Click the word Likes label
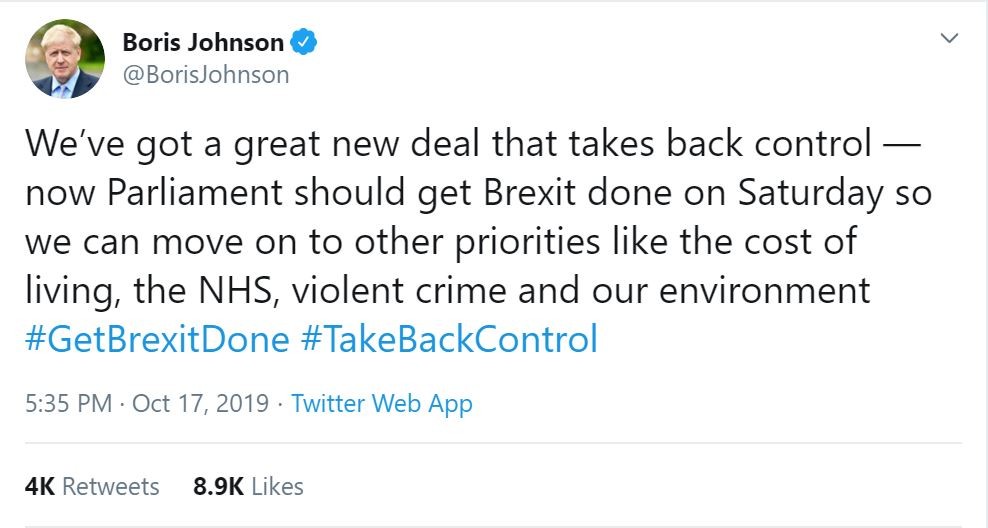The width and height of the screenshot is (988, 528). pos(277,487)
